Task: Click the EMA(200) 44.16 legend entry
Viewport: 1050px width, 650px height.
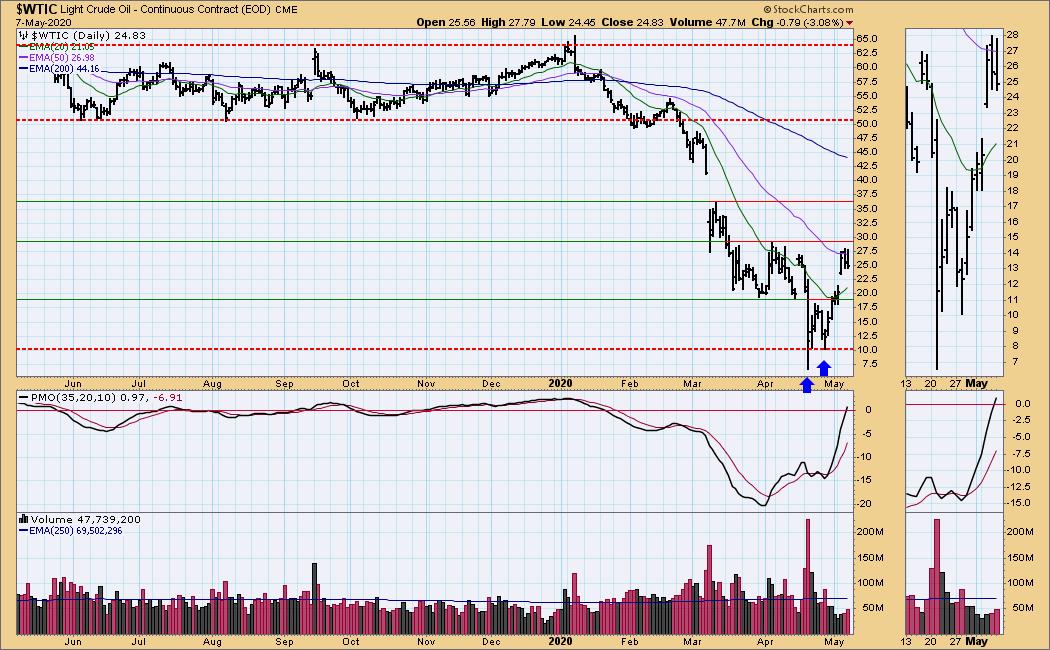Action: pyautogui.click(x=64, y=68)
